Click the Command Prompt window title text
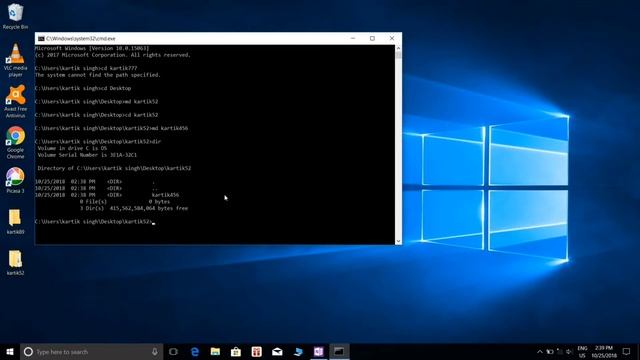The height and width of the screenshot is (360, 640). (x=80, y=38)
